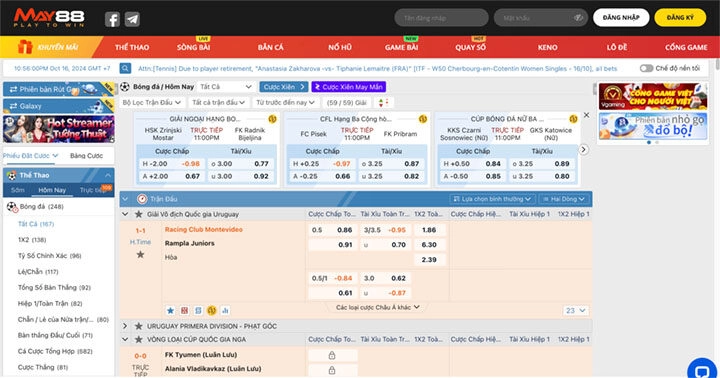720x378 pixels.
Task: Open the Facebook page icon
Action: [112, 19]
